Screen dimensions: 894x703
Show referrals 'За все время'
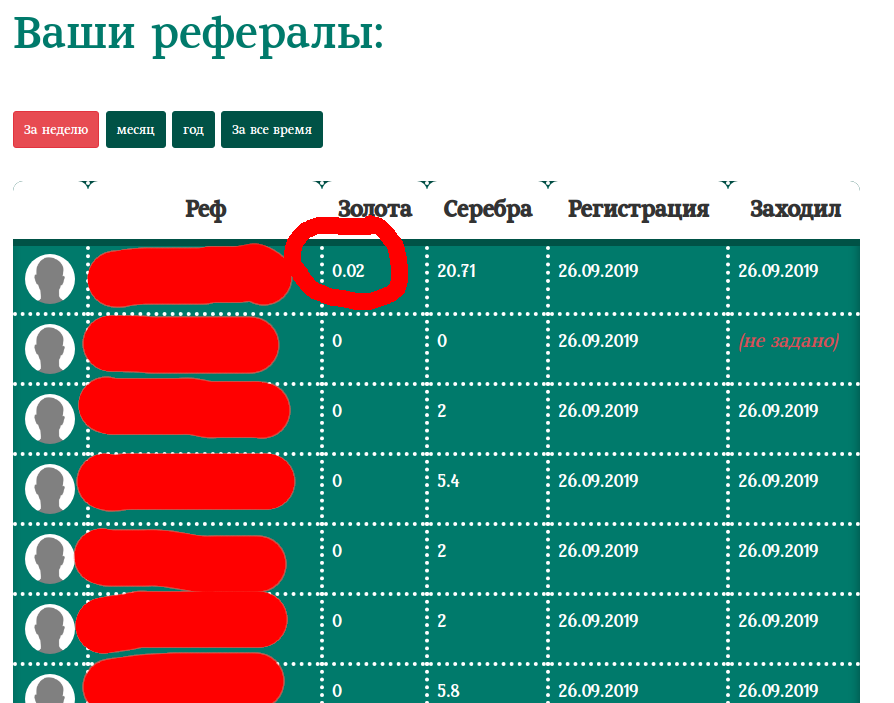click(x=272, y=129)
